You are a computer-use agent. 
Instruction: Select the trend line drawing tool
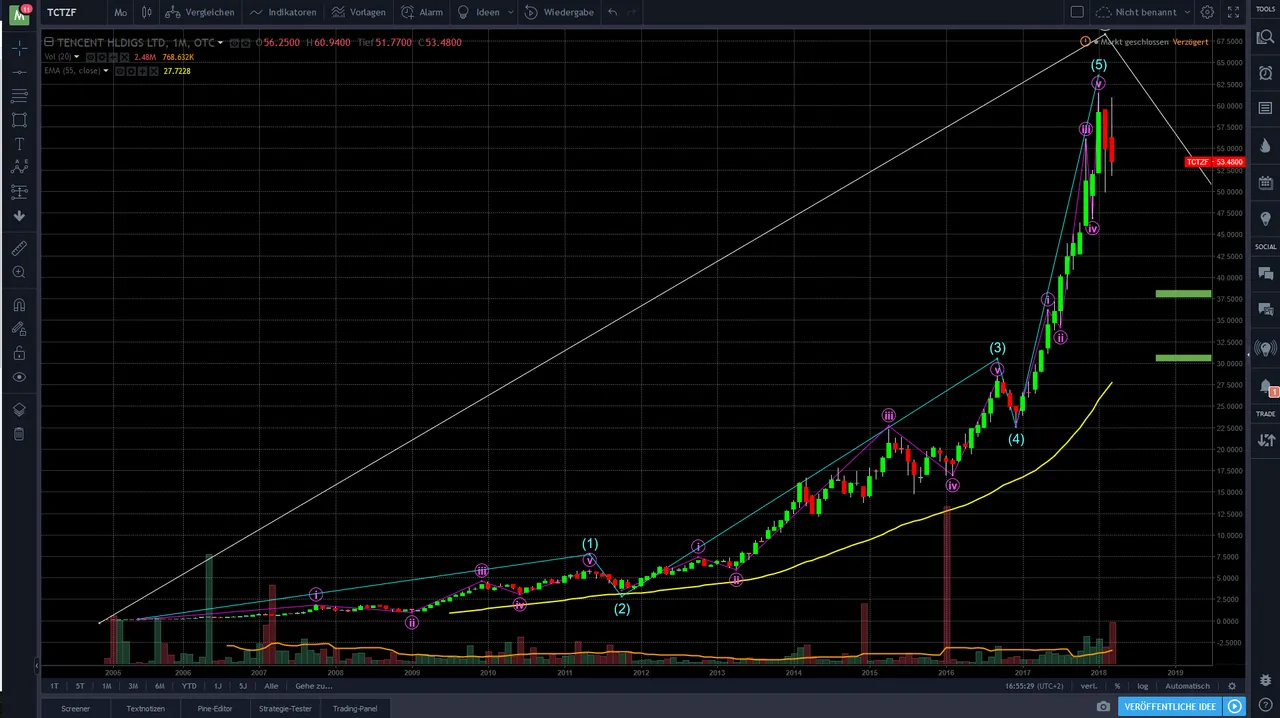[x=19, y=72]
